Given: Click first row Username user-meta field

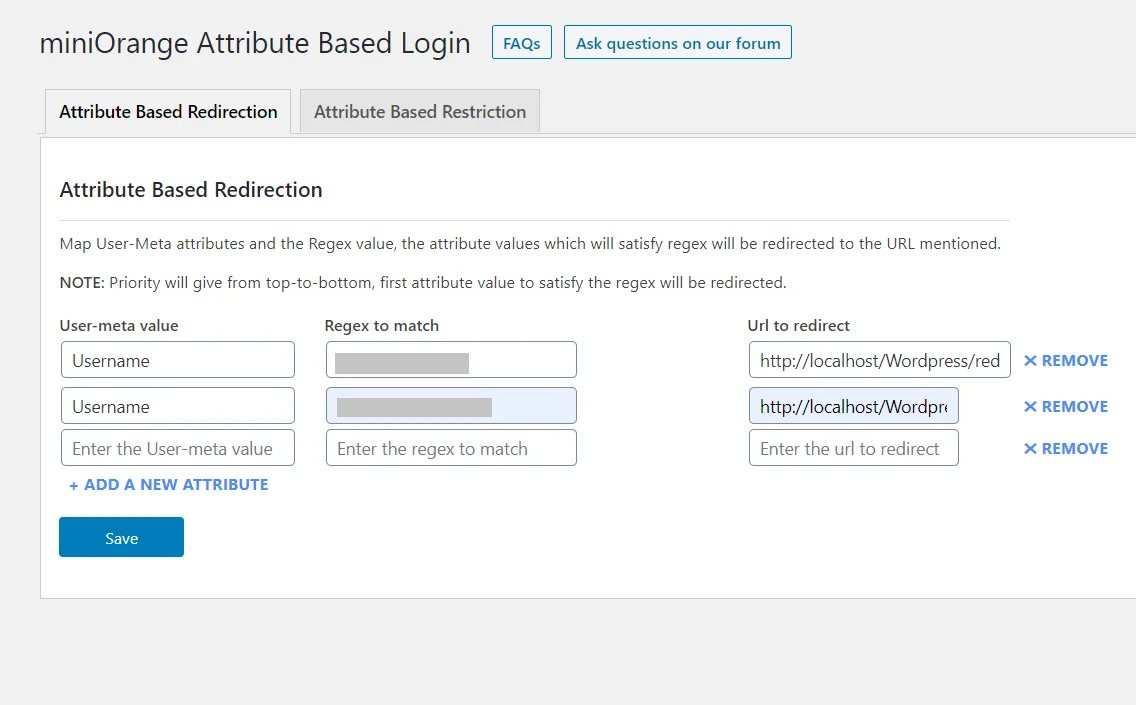Looking at the screenshot, I should click(178, 360).
